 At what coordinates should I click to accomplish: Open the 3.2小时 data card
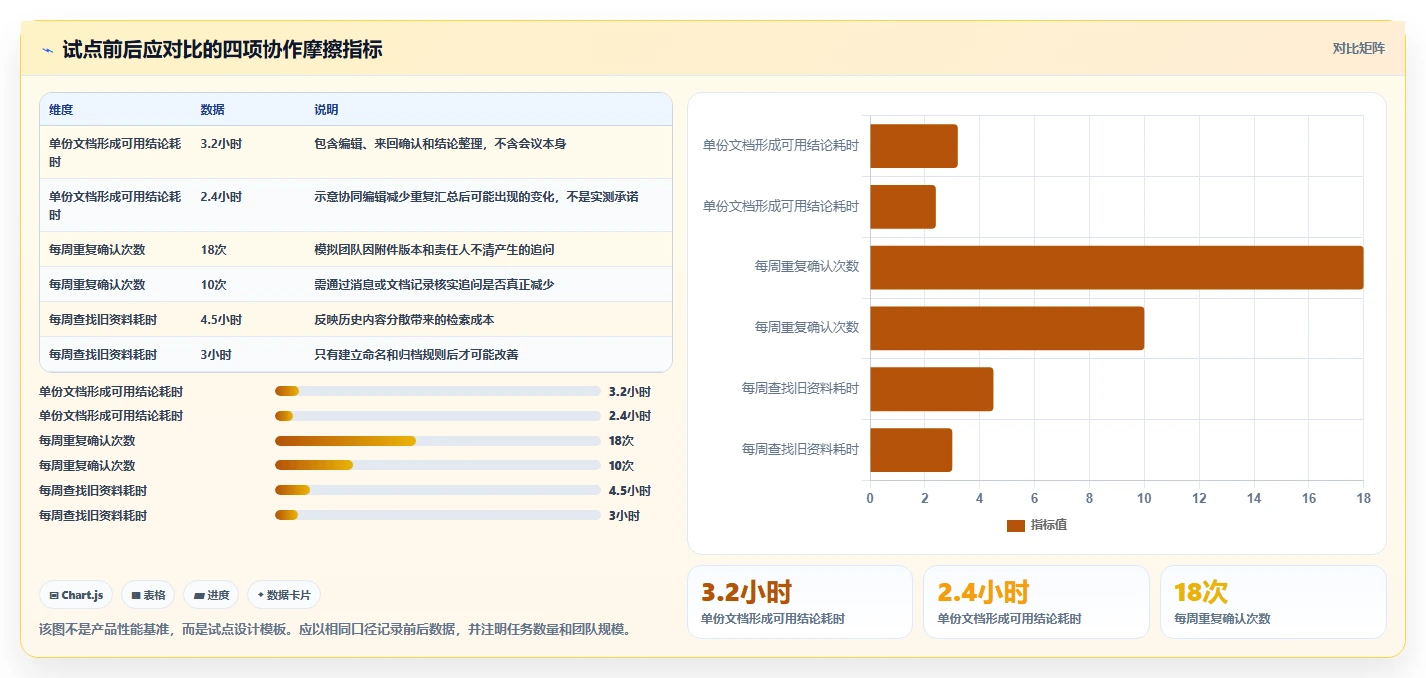pyautogui.click(x=800, y=602)
